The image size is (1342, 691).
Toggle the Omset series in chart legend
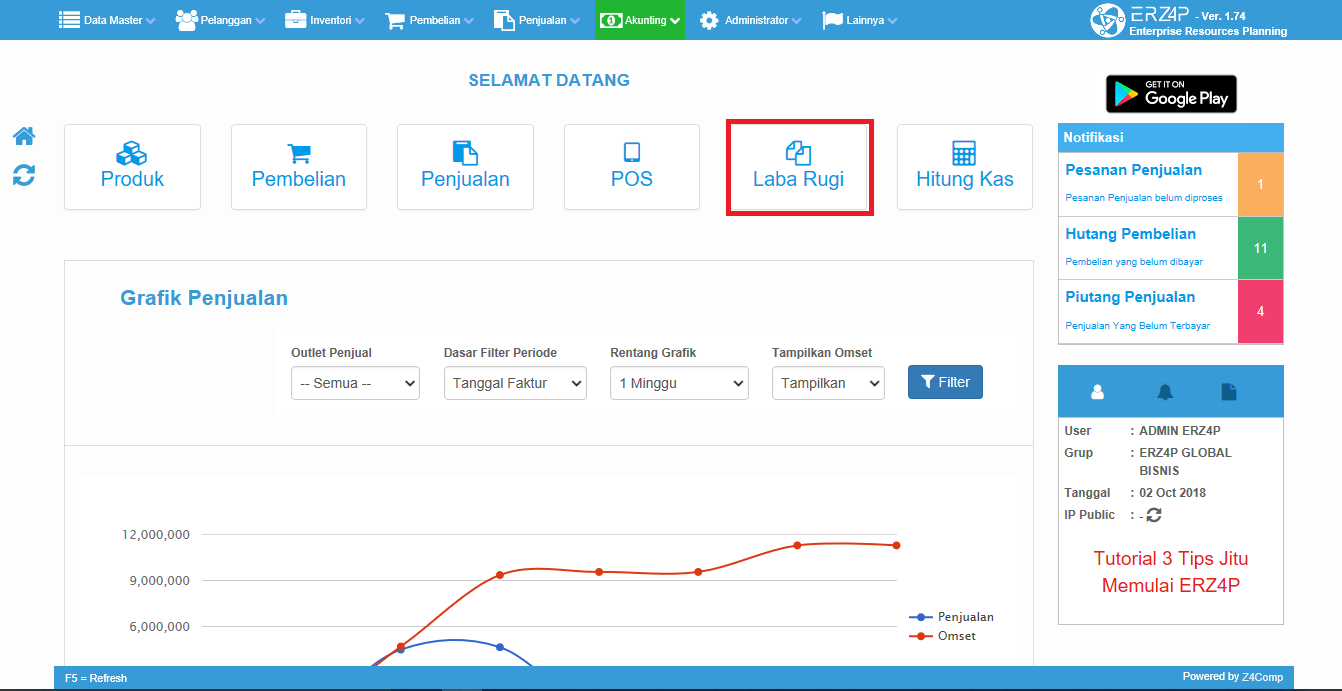pyautogui.click(x=942, y=636)
